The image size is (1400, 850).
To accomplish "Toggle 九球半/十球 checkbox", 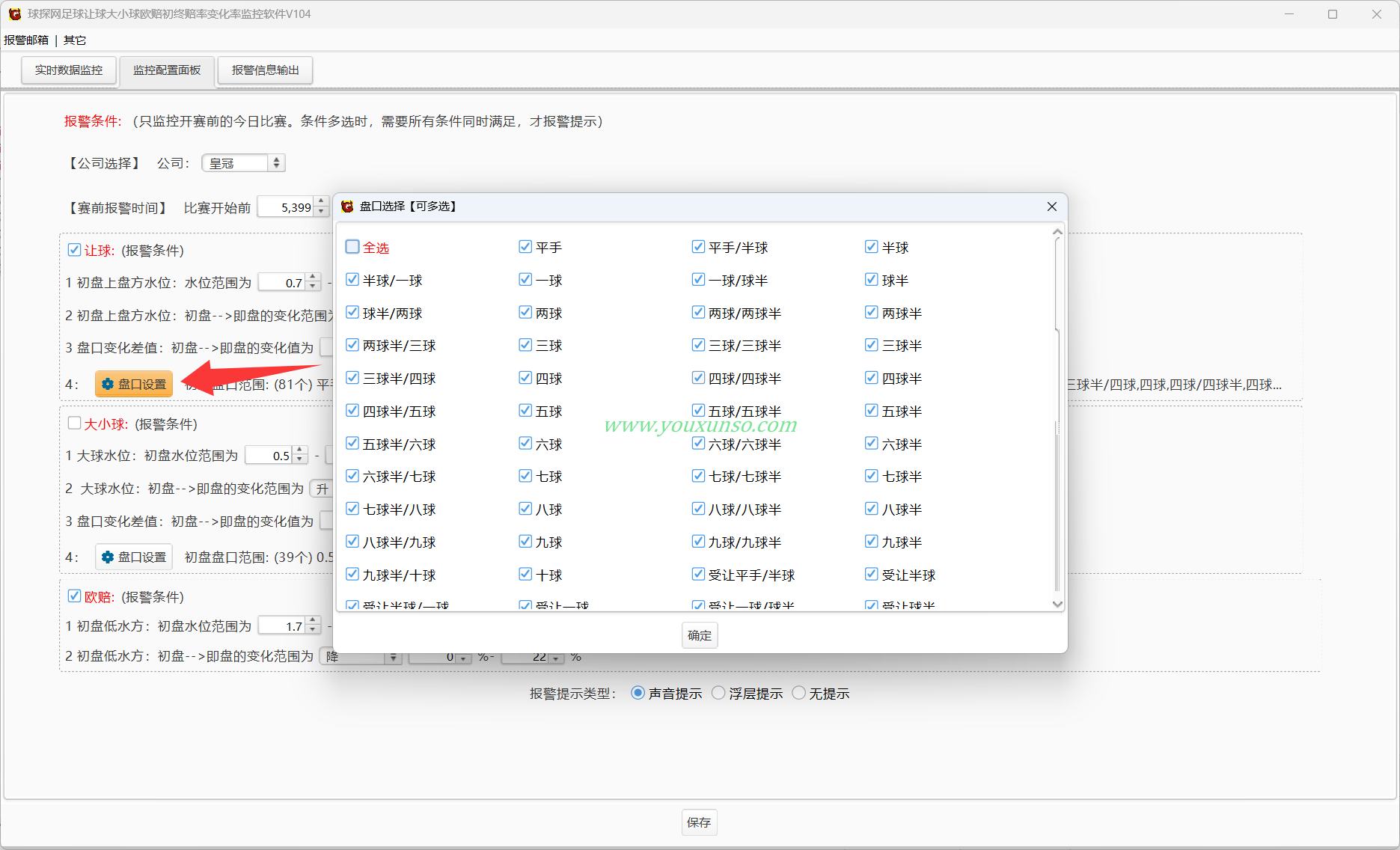I will tap(352, 575).
